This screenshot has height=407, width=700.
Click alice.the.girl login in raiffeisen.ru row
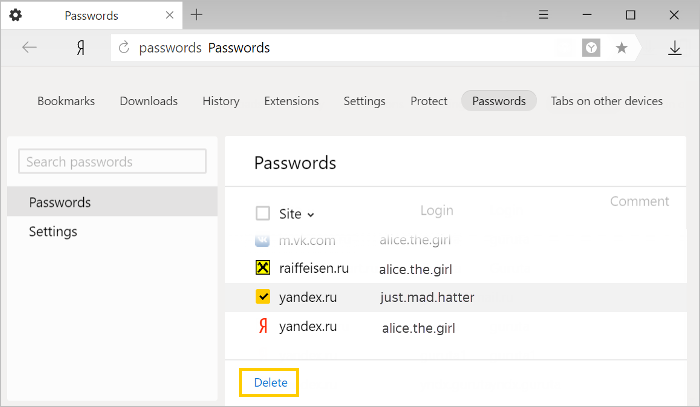click(415, 270)
